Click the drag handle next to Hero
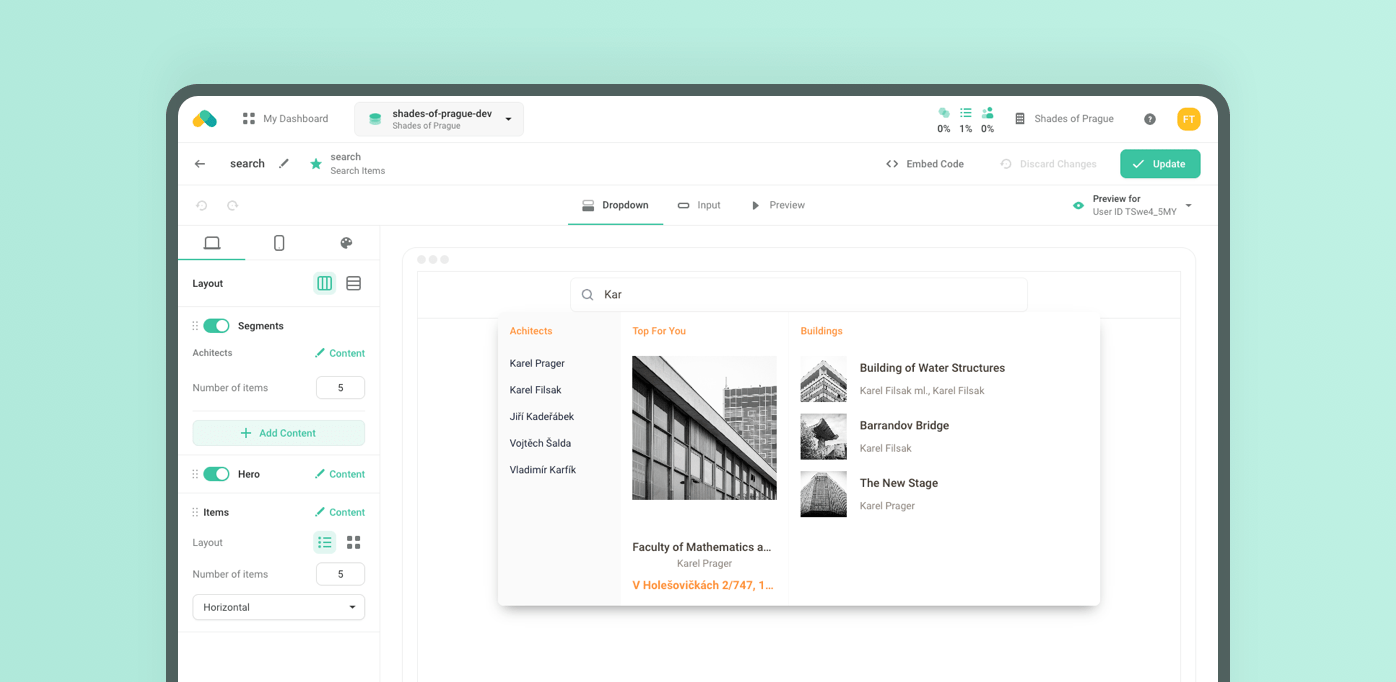Image resolution: width=1396 pixels, height=682 pixels. pos(195,474)
